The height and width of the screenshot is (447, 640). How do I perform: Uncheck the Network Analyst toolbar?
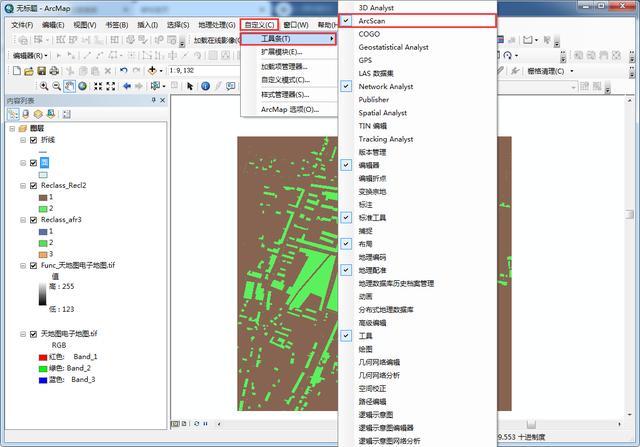(346, 87)
